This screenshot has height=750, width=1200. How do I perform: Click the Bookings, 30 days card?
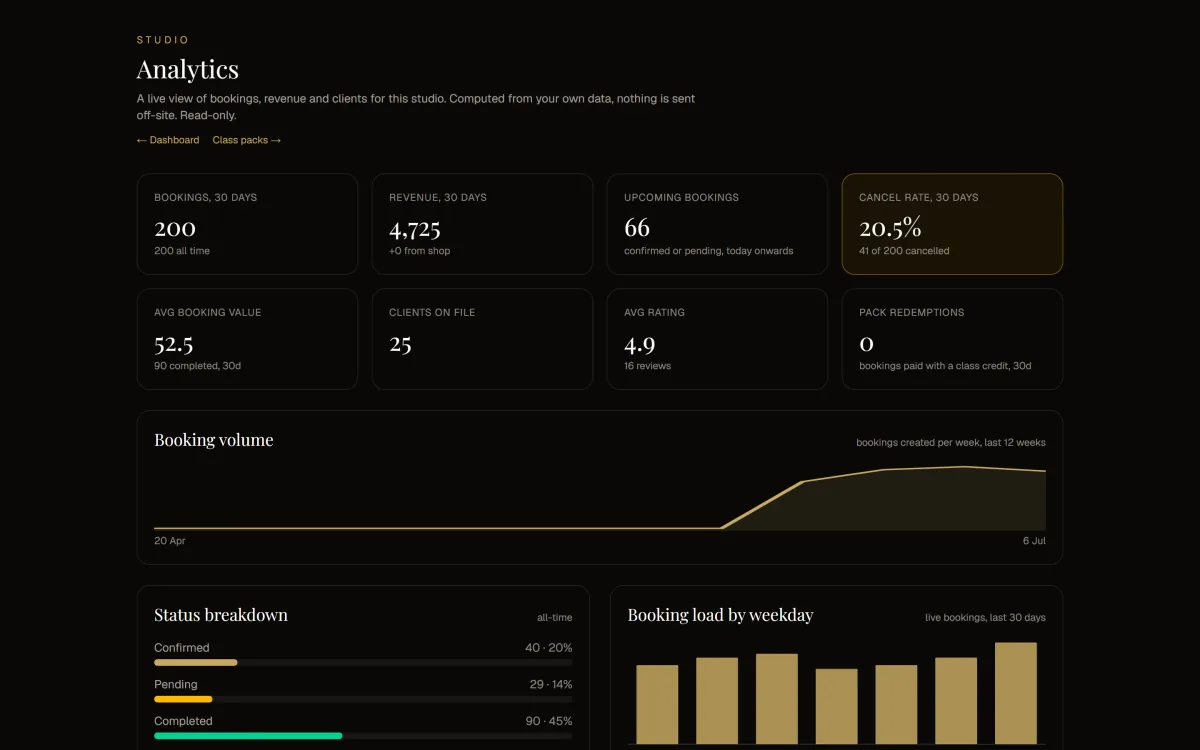(x=247, y=224)
